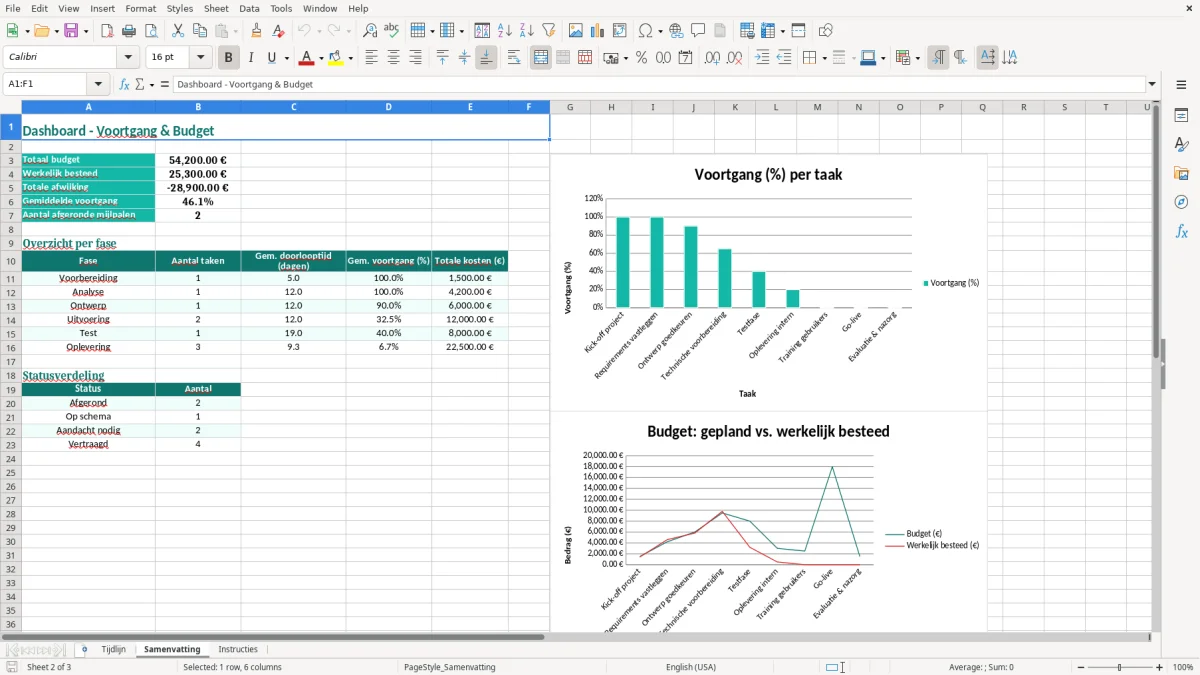Activate the Clone Formatting paintbrush
Viewport: 1200px width, 675px height.
[x=256, y=31]
